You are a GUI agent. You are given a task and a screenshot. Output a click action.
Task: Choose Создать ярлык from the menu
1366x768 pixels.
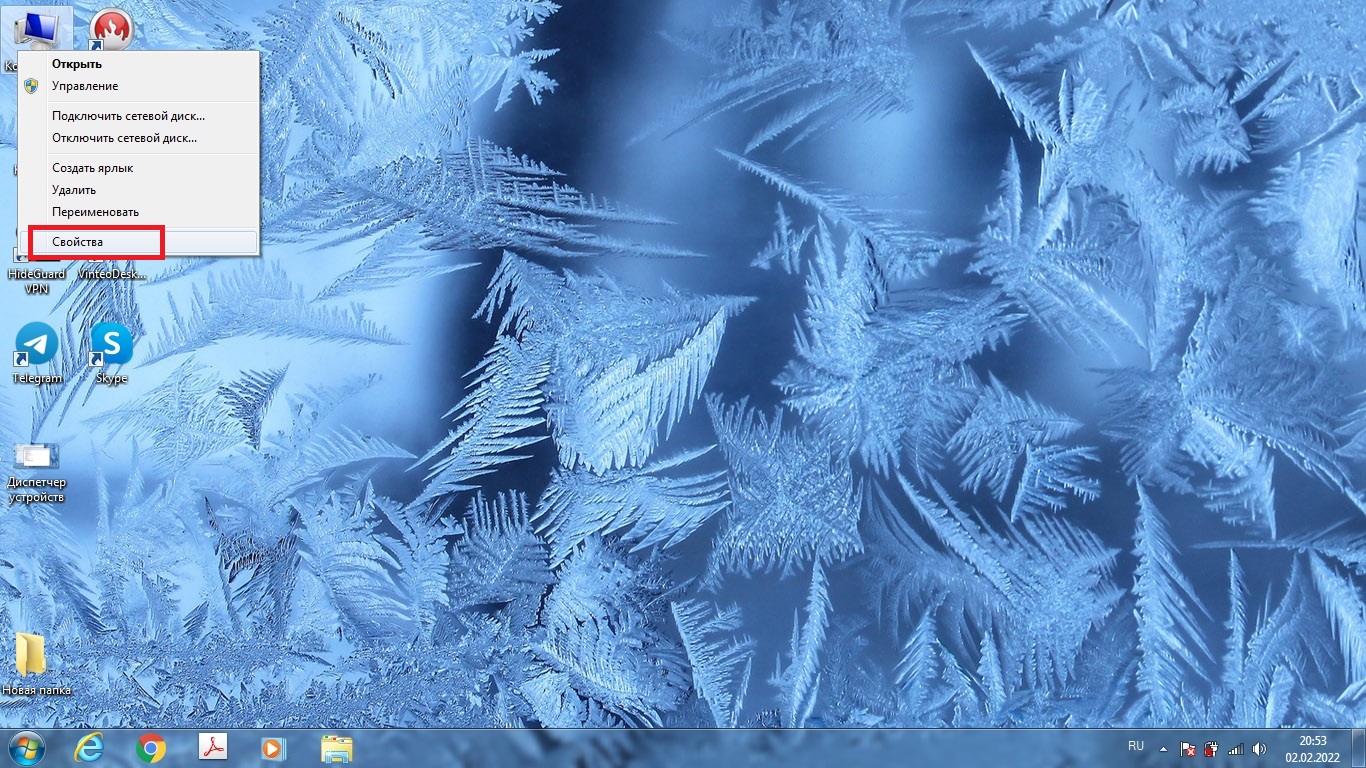(x=92, y=168)
